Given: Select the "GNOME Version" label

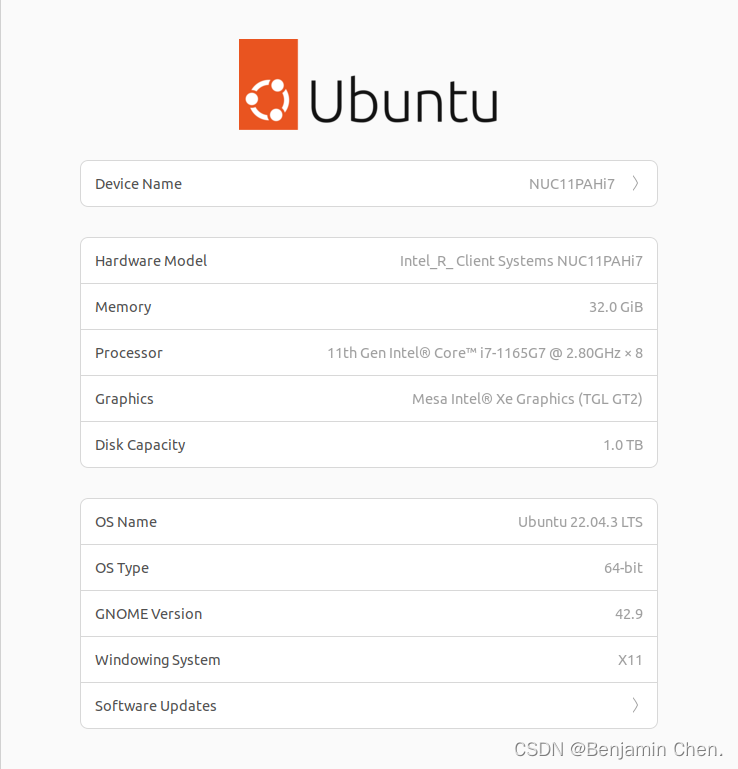Looking at the screenshot, I should 149,614.
